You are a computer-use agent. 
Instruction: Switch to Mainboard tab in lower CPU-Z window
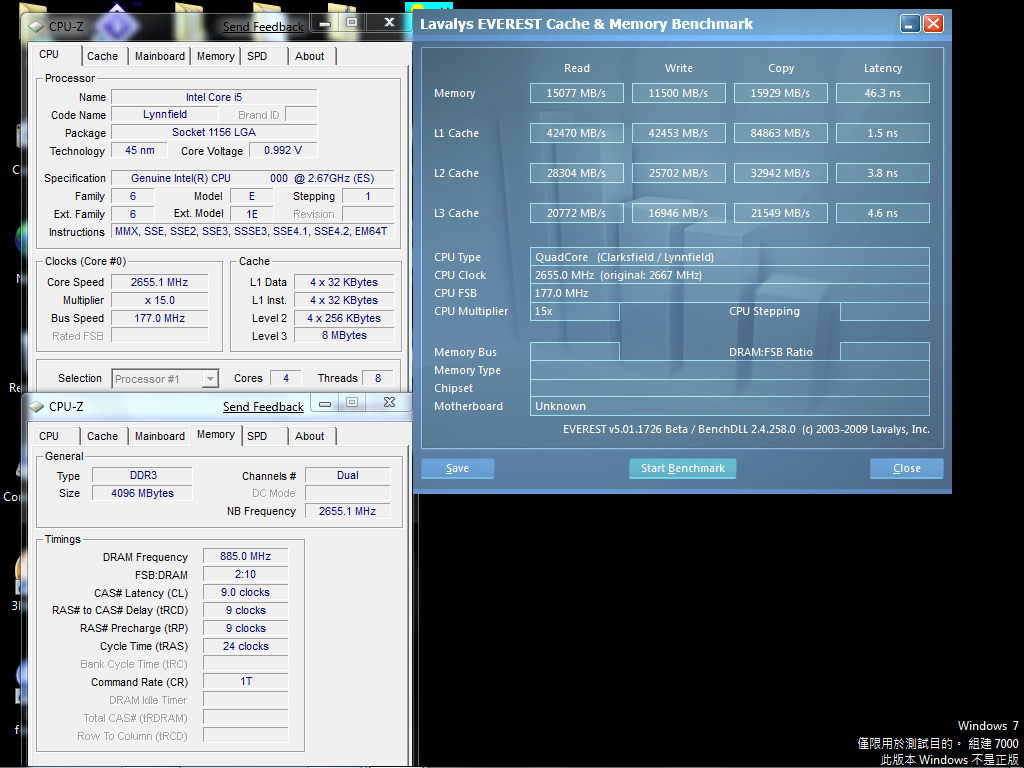(x=159, y=436)
